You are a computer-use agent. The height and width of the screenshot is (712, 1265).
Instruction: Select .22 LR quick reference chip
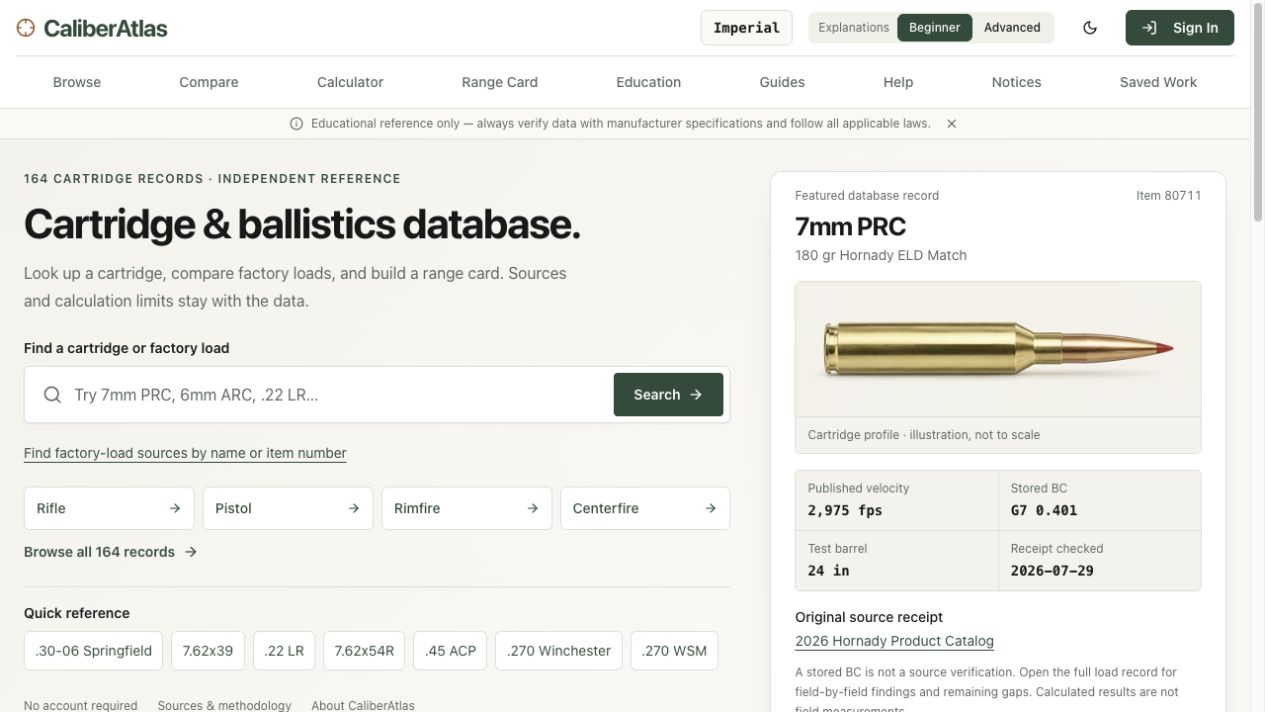click(284, 651)
